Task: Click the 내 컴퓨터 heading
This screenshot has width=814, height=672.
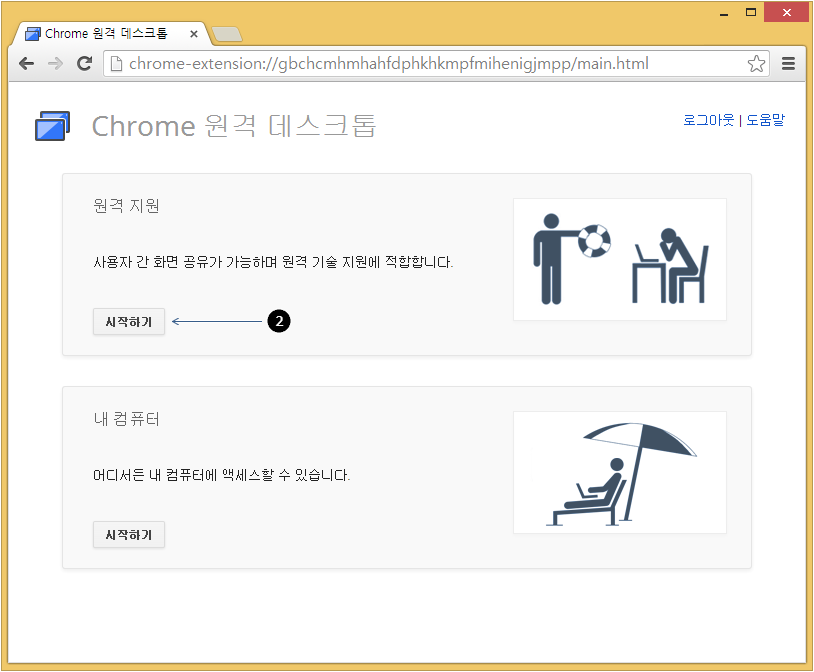Action: coord(126,419)
